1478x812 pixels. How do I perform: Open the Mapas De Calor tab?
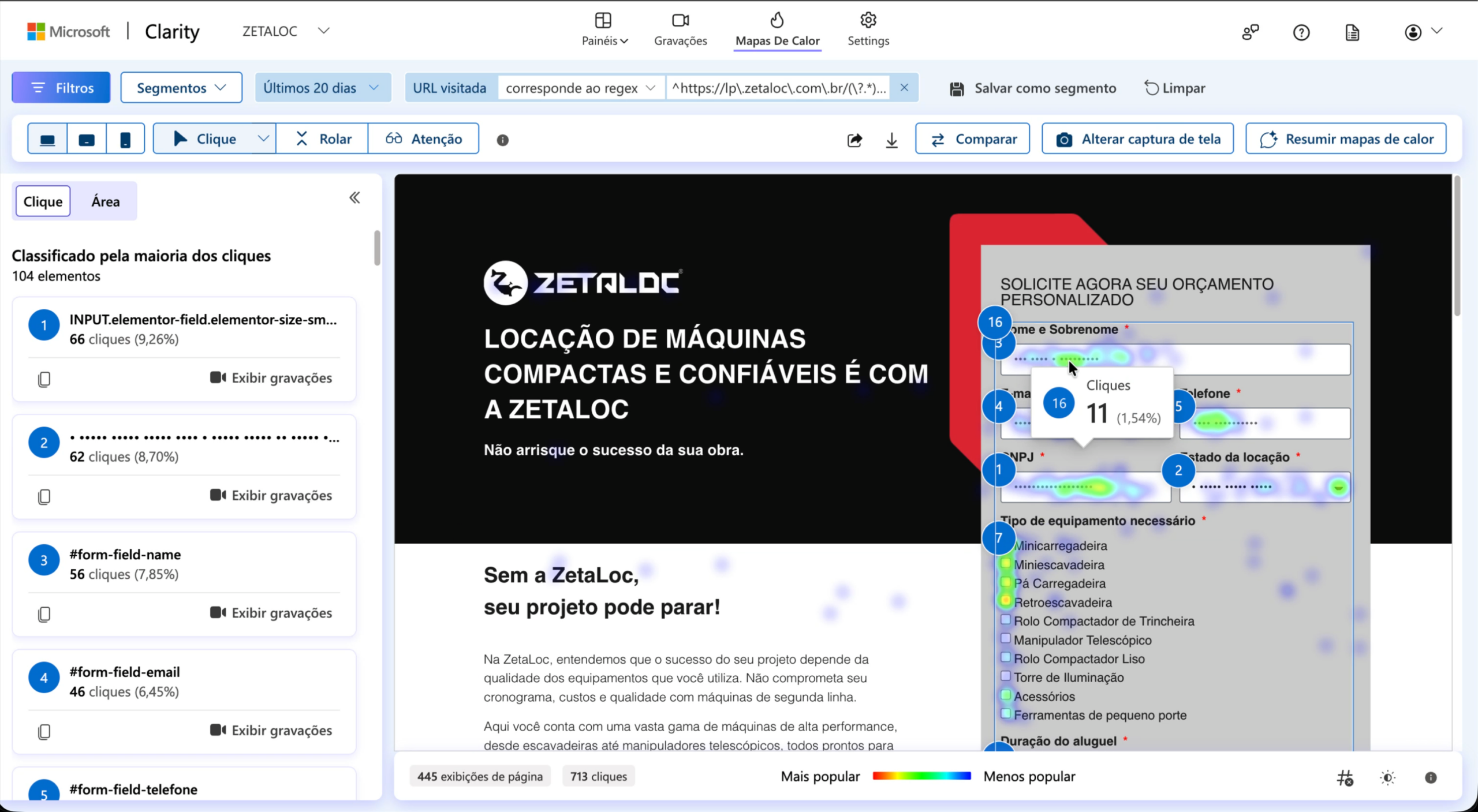point(777,30)
